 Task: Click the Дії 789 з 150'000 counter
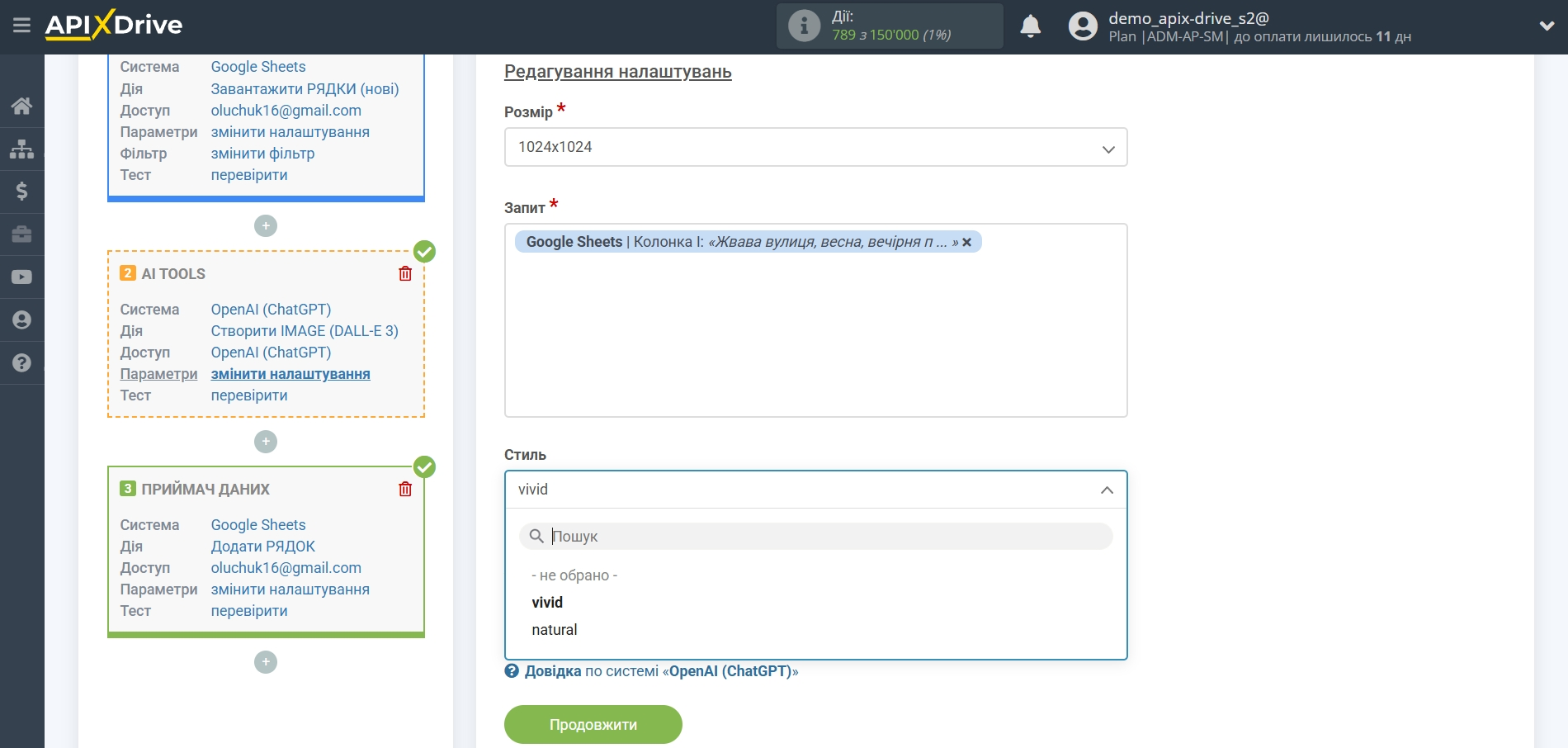coord(891,26)
